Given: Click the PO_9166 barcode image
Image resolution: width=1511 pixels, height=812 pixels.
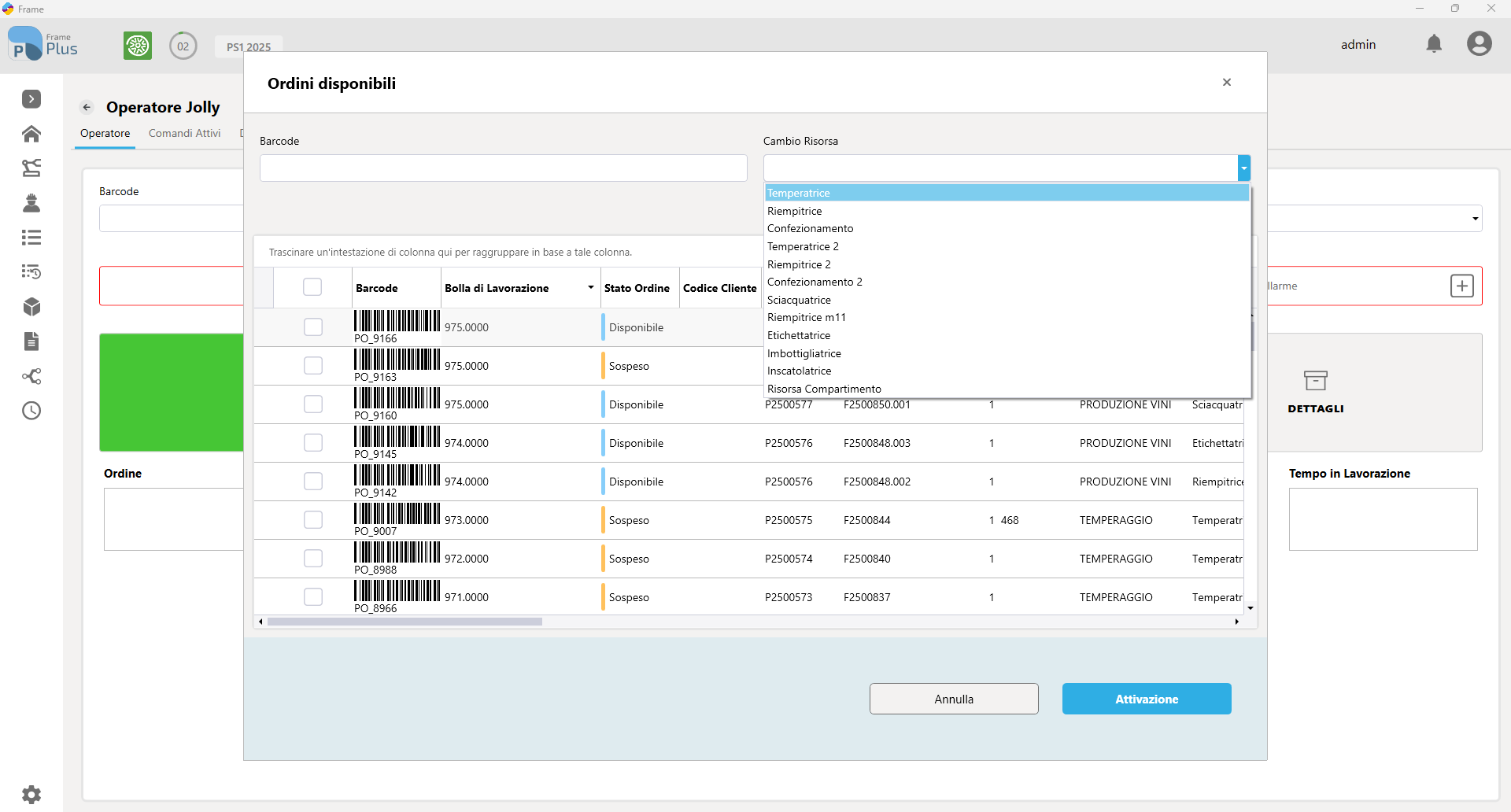Looking at the screenshot, I should (x=397, y=320).
